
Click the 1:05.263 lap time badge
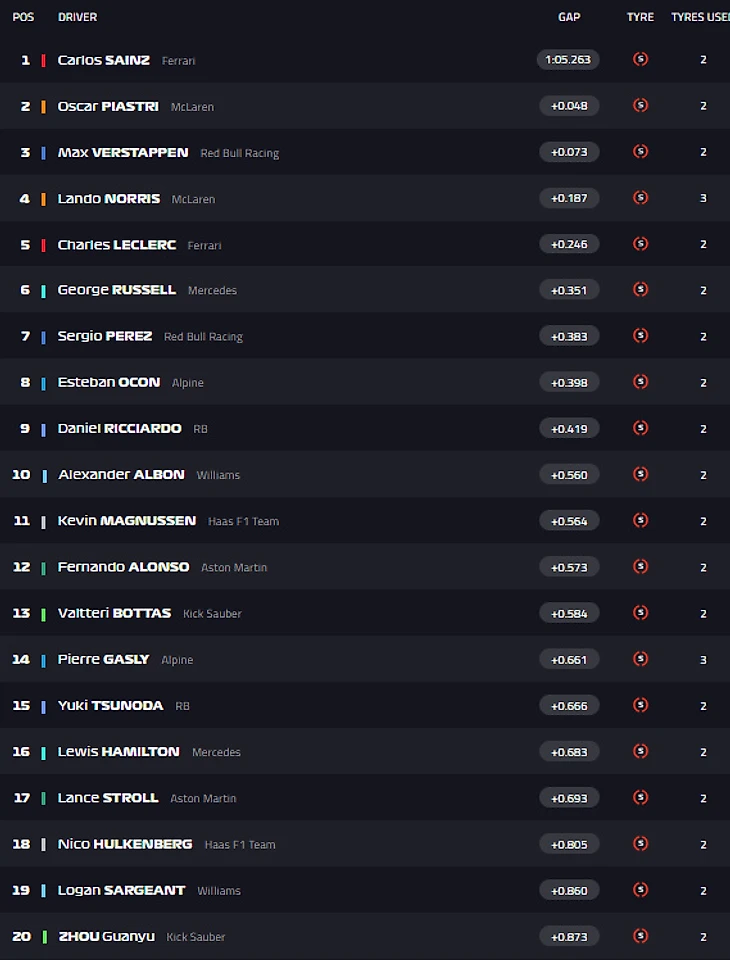tap(568, 59)
